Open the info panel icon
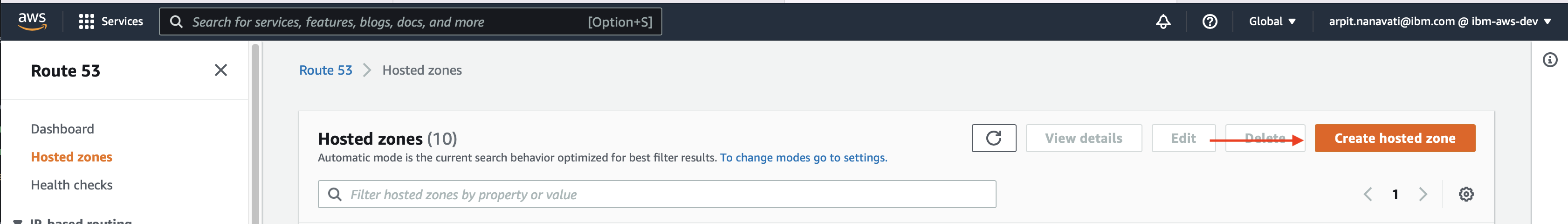 [1550, 60]
